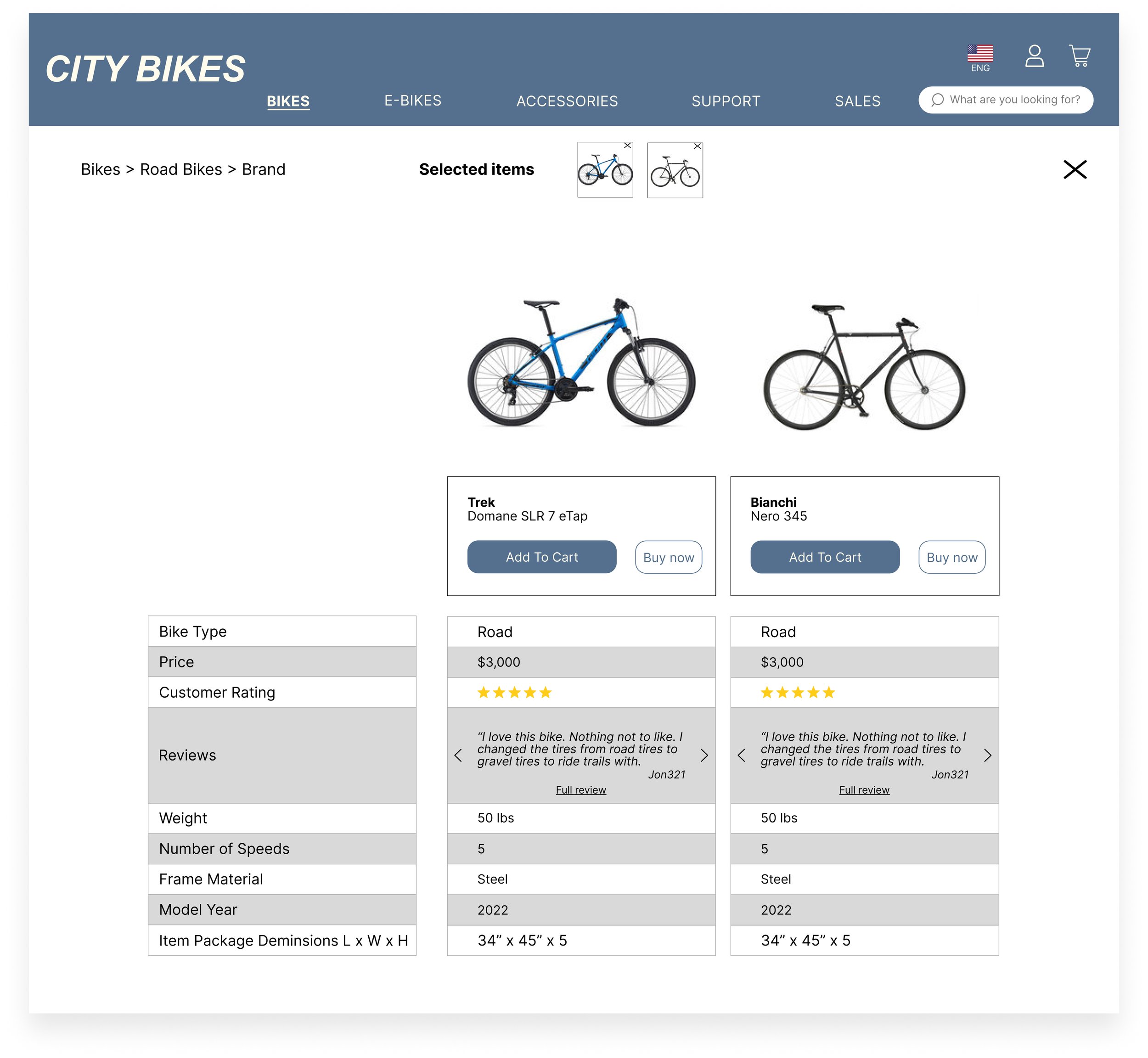Open the SUPPORT menu

pyautogui.click(x=726, y=101)
